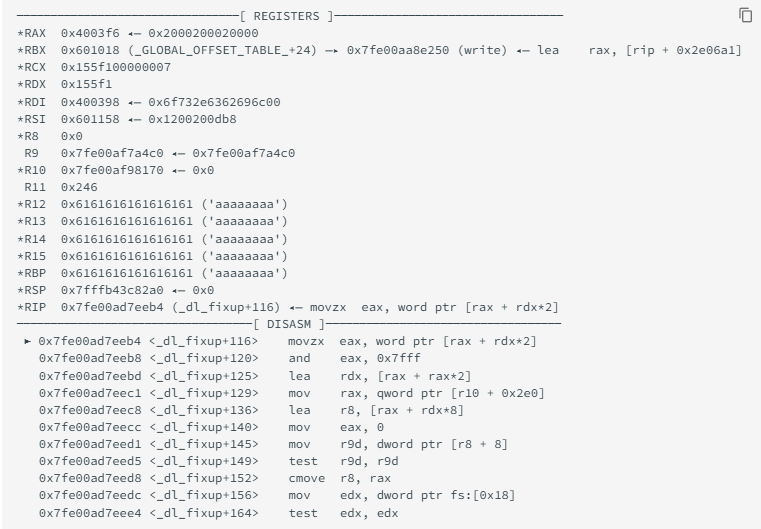The image size is (761, 529).
Task: Select the RIP line showing _dl_fixup+116
Action: point(288,307)
